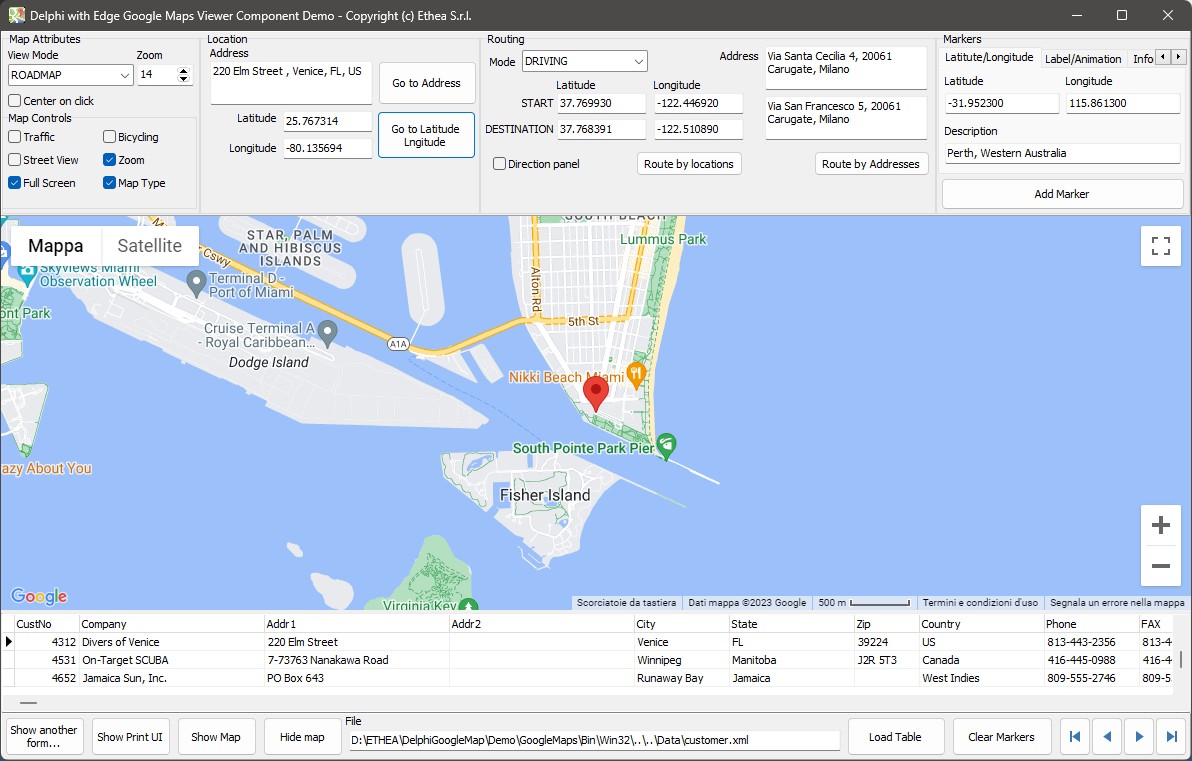The image size is (1192, 761).
Task: Open Segnala un errore nella mappa link
Action: pyautogui.click(x=1117, y=602)
